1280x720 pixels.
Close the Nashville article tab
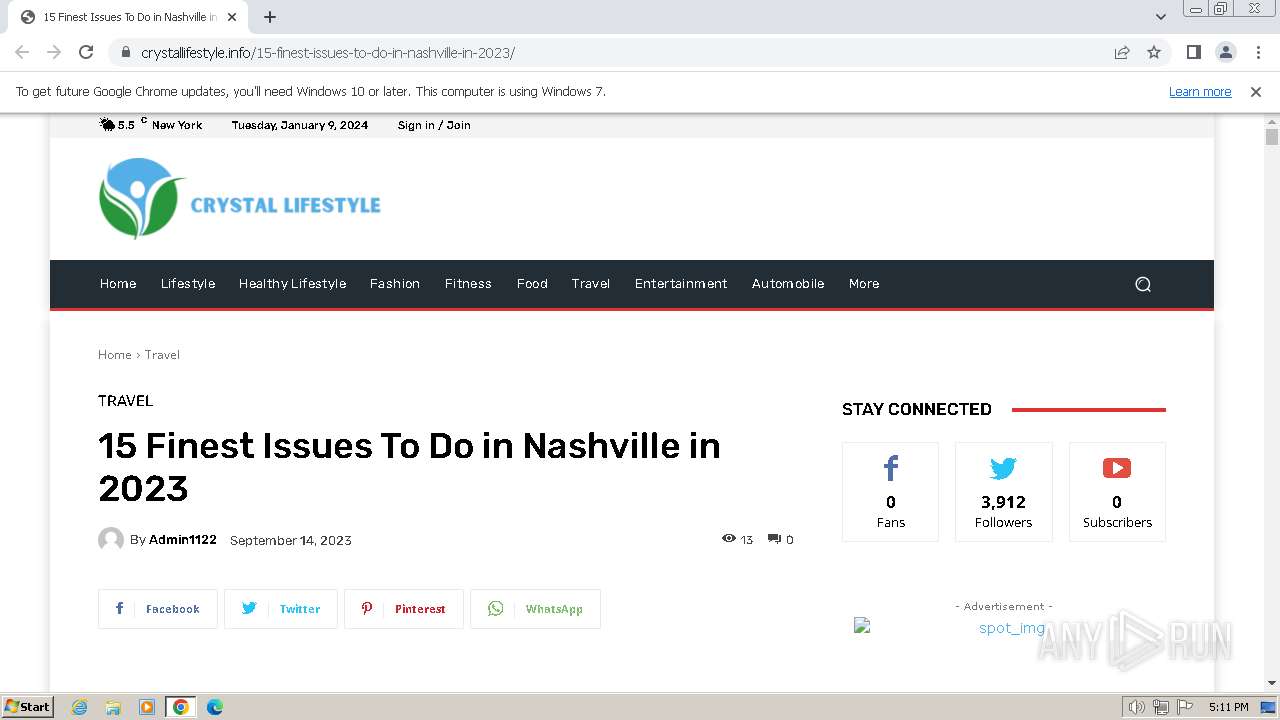[x=232, y=17]
